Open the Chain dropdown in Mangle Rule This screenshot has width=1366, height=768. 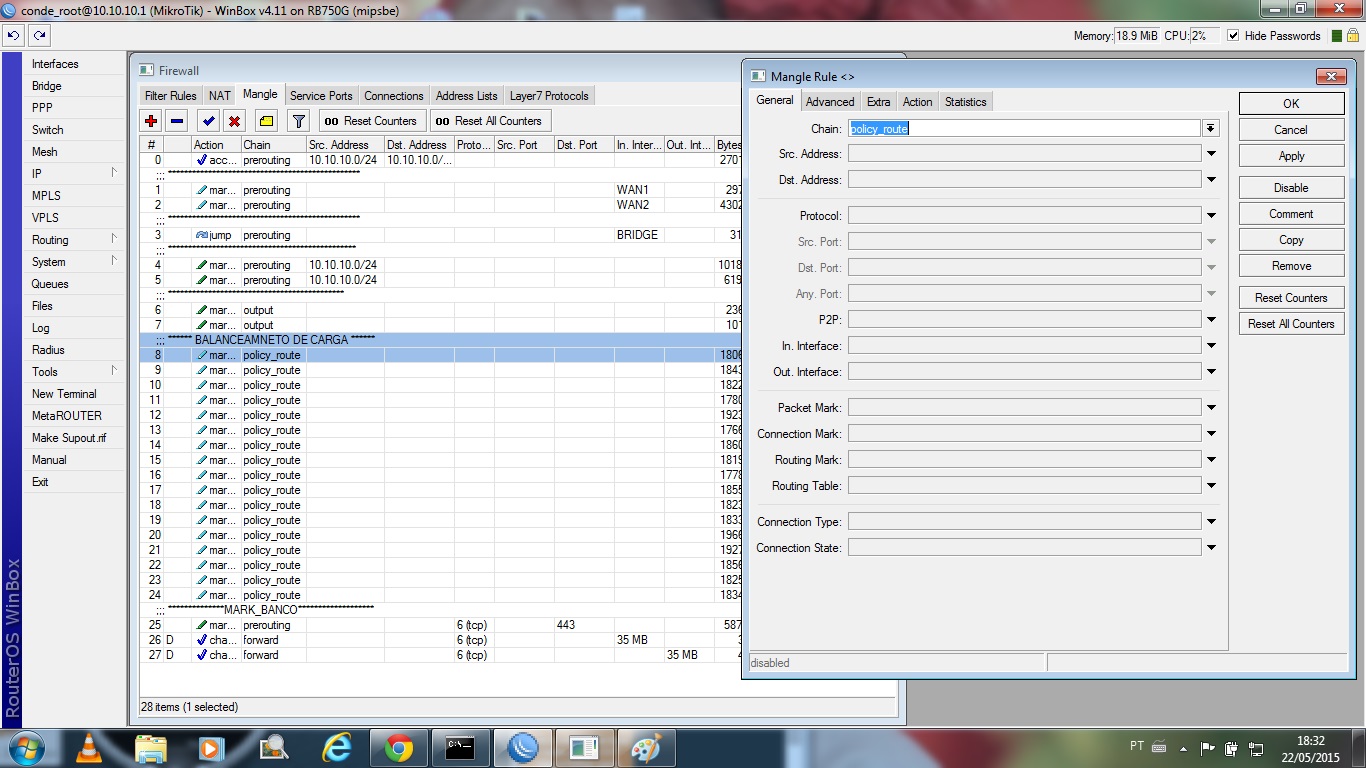click(1211, 128)
